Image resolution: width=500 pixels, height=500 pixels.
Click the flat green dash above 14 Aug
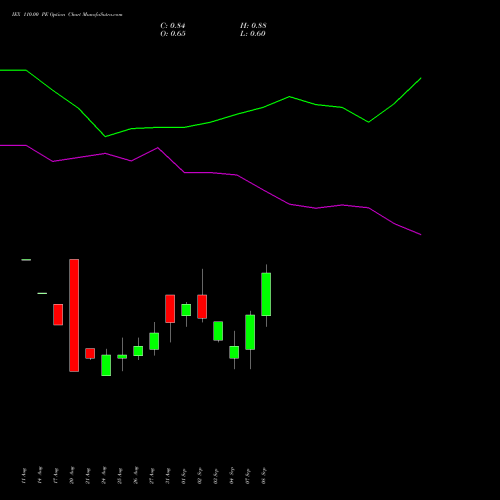point(42,293)
